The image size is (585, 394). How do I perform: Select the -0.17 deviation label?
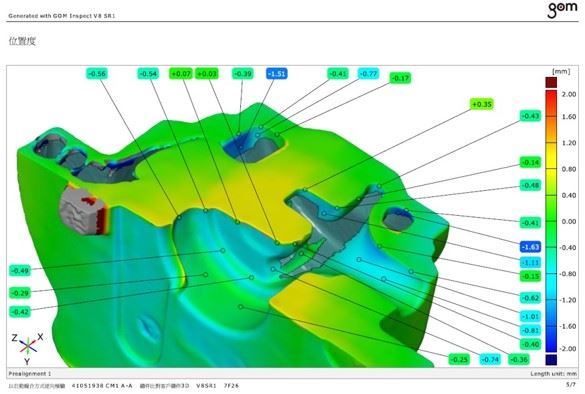coord(400,78)
